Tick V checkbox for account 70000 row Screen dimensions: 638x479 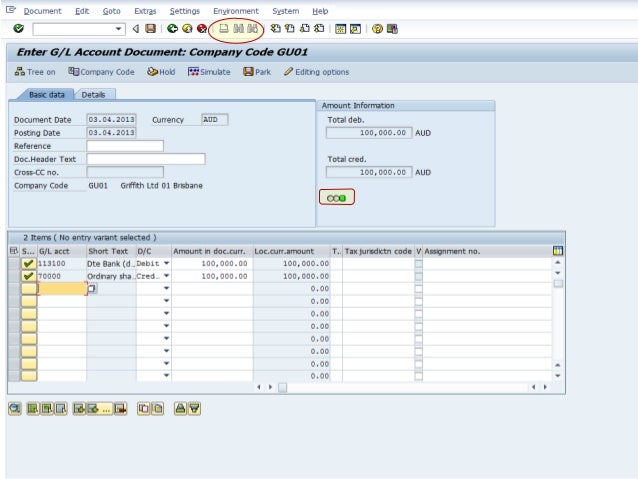tap(418, 276)
